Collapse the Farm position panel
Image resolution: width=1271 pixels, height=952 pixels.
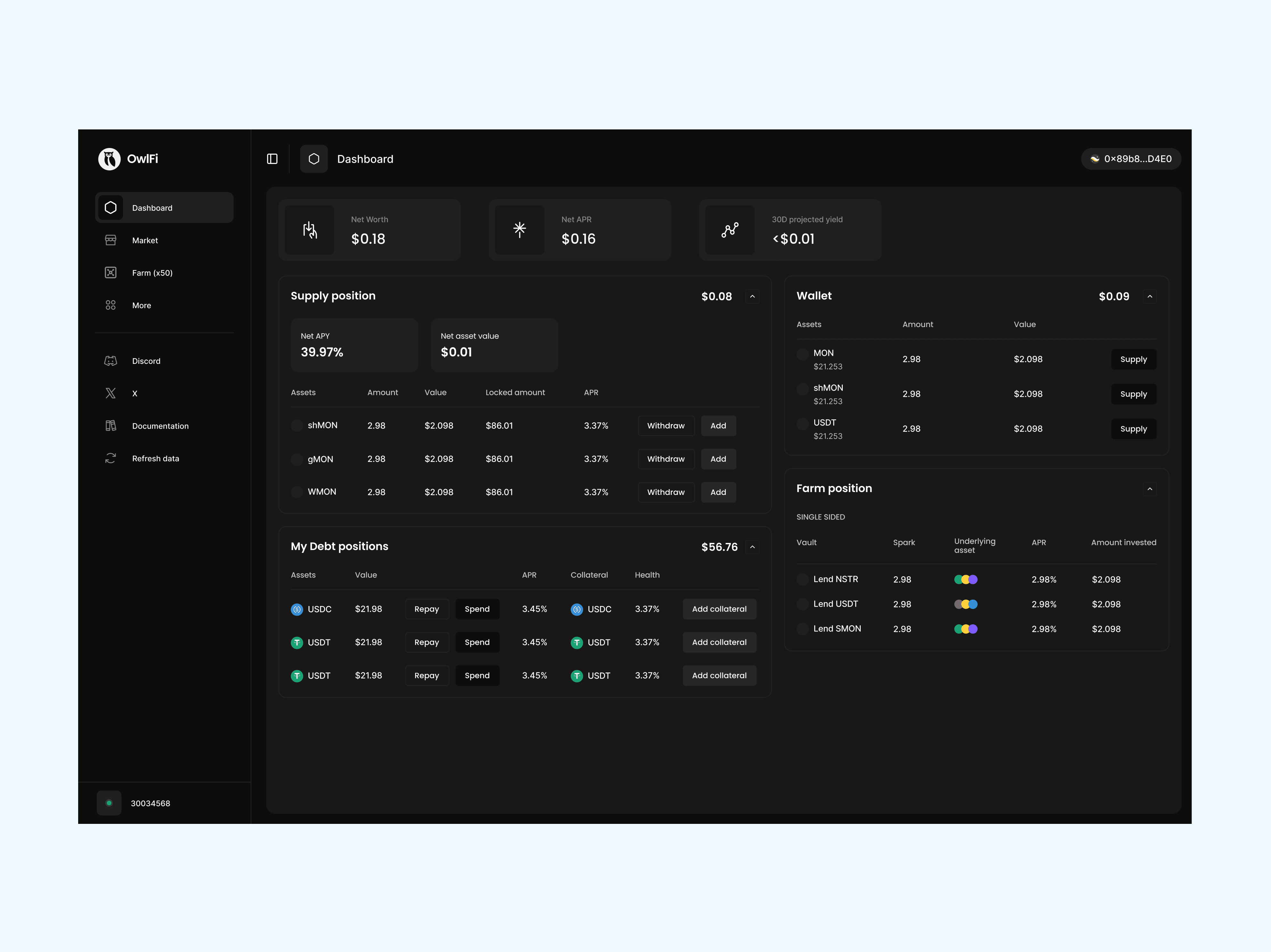click(1150, 489)
